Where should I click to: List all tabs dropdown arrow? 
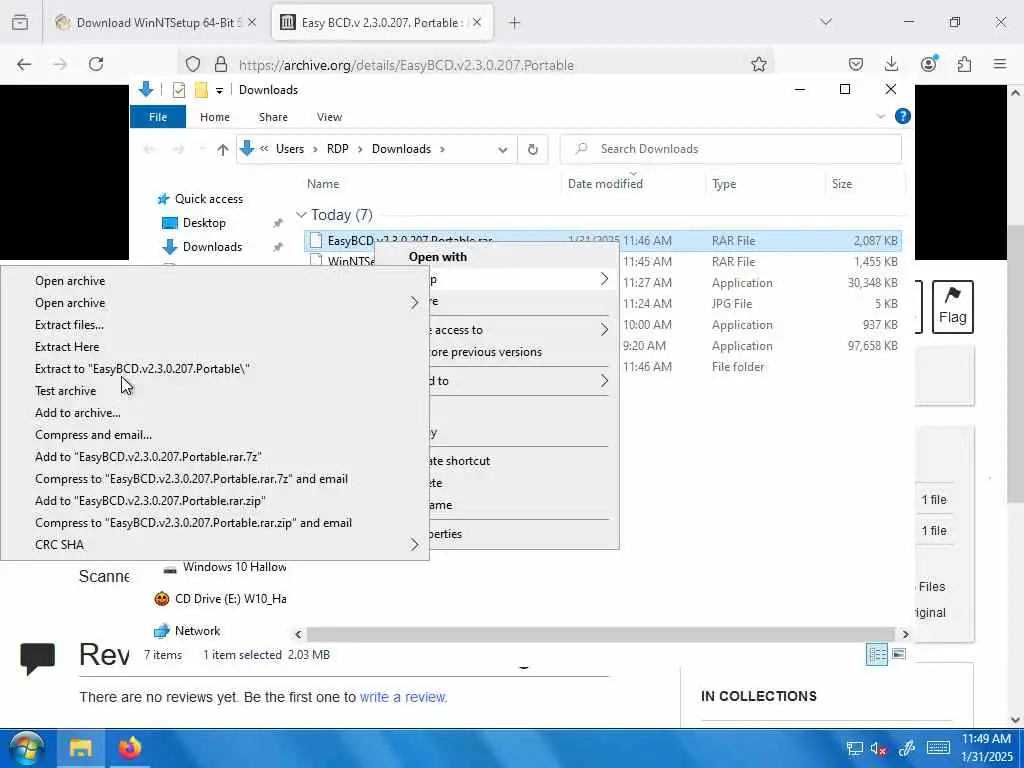826,22
